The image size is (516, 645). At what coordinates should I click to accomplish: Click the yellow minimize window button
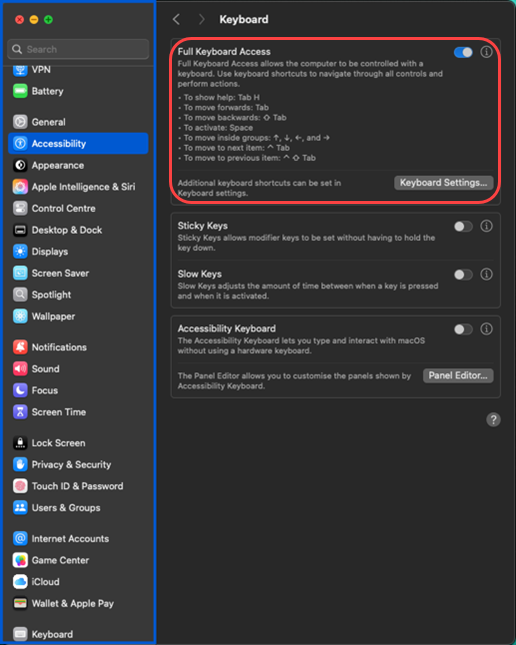coord(34,20)
